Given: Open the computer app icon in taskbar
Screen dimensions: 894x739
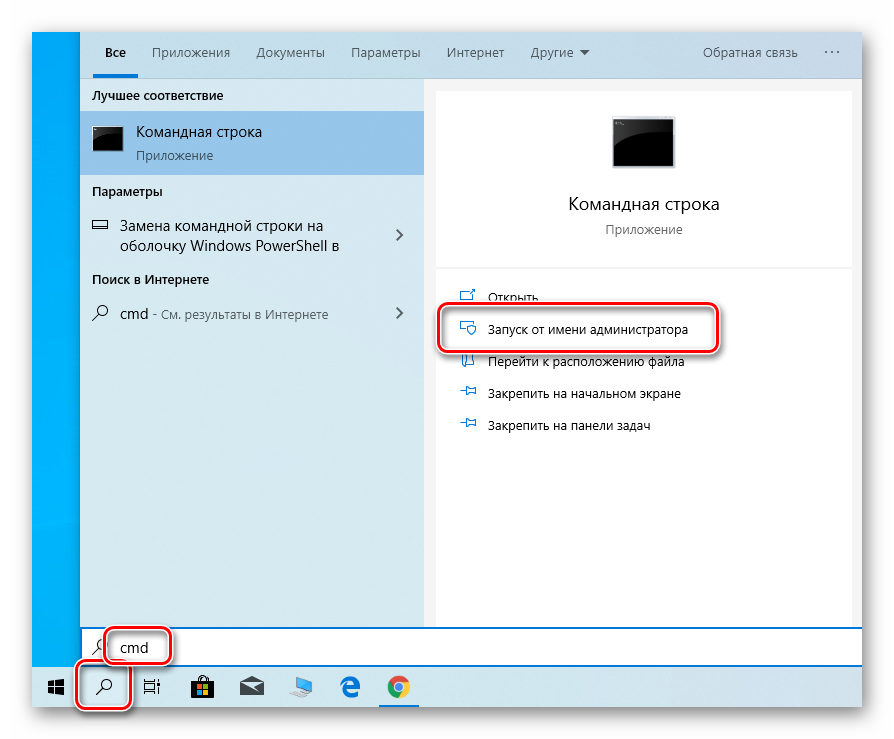Looking at the screenshot, I should point(301,687).
